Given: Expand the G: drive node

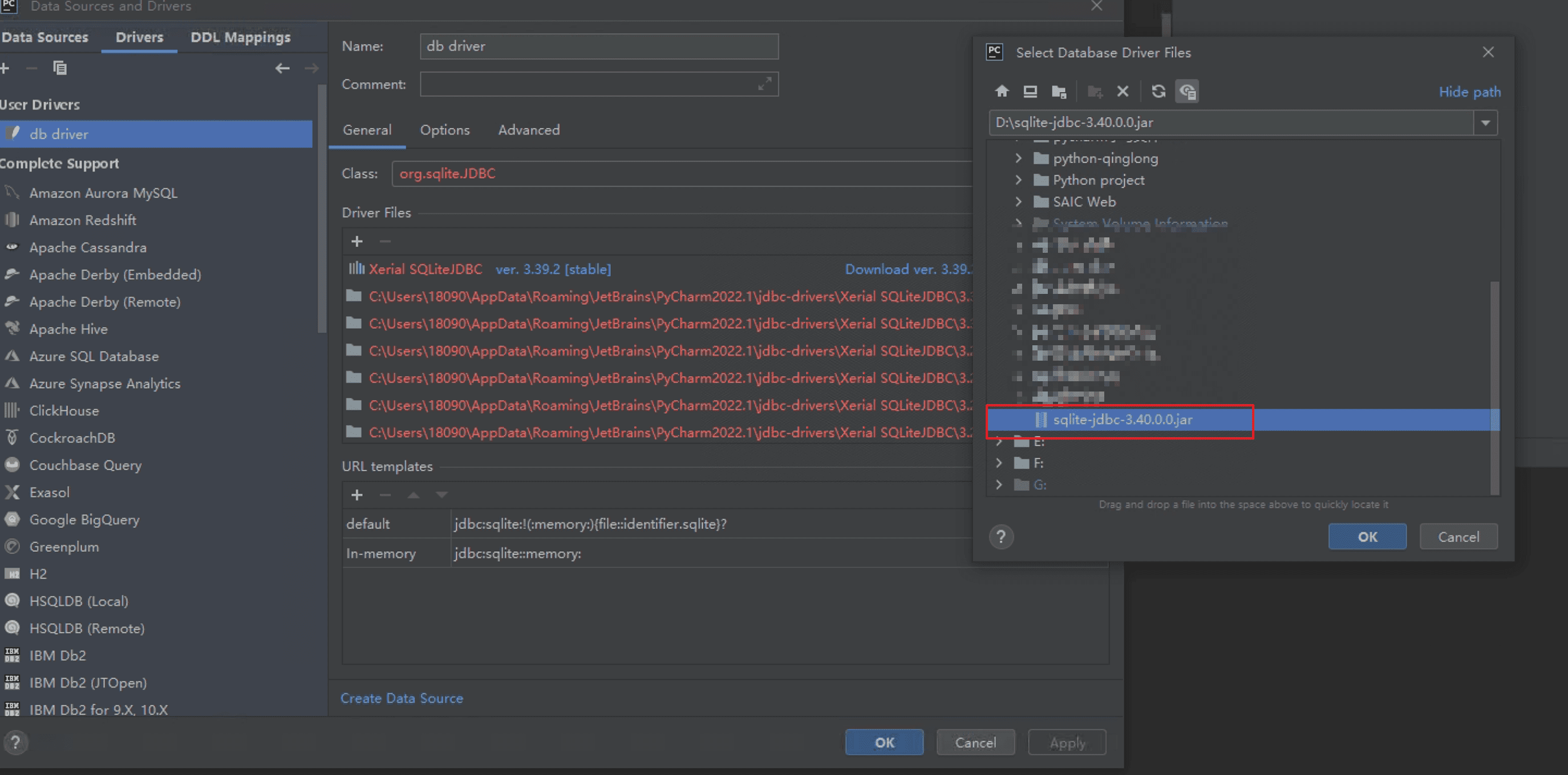Looking at the screenshot, I should point(999,485).
